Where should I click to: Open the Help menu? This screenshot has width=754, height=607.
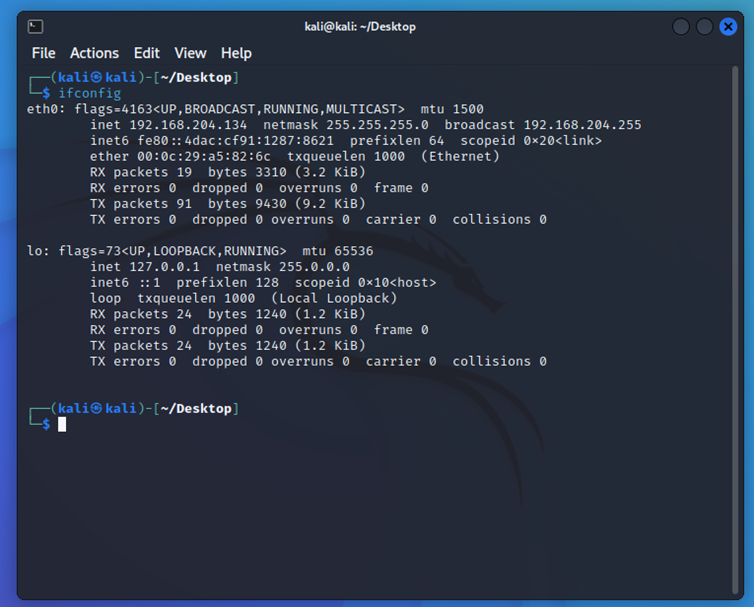pyautogui.click(x=236, y=53)
